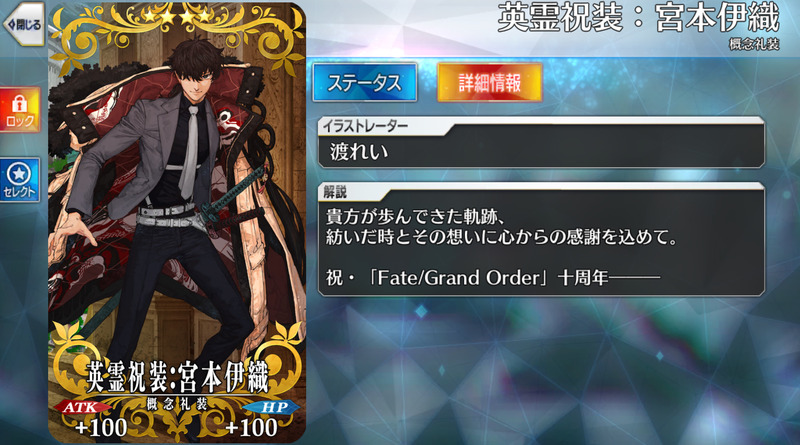Tap the HP +100 value on card
This screenshot has height=445, width=800.
[x=252, y=428]
